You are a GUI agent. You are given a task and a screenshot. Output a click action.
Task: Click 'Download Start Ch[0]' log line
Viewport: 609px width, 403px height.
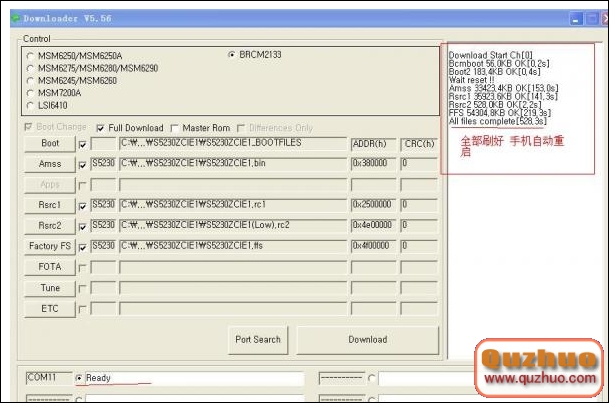[491, 55]
